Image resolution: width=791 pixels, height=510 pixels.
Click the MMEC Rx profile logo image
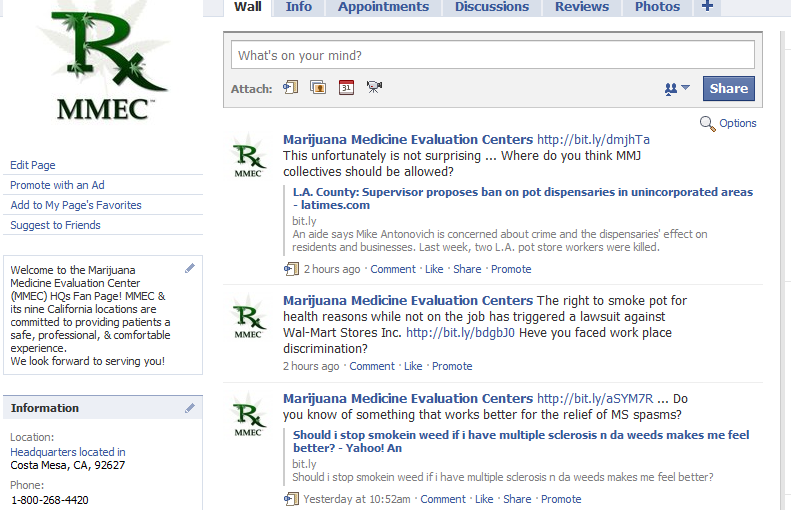coord(103,66)
